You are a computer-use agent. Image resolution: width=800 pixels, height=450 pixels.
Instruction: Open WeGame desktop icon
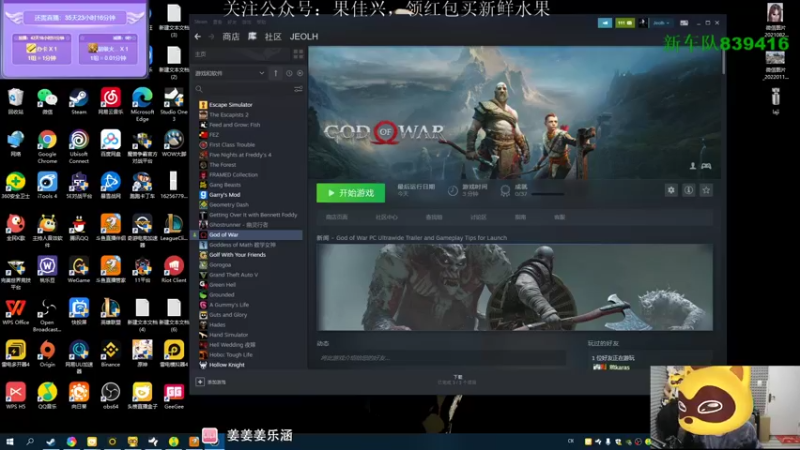tap(79, 269)
